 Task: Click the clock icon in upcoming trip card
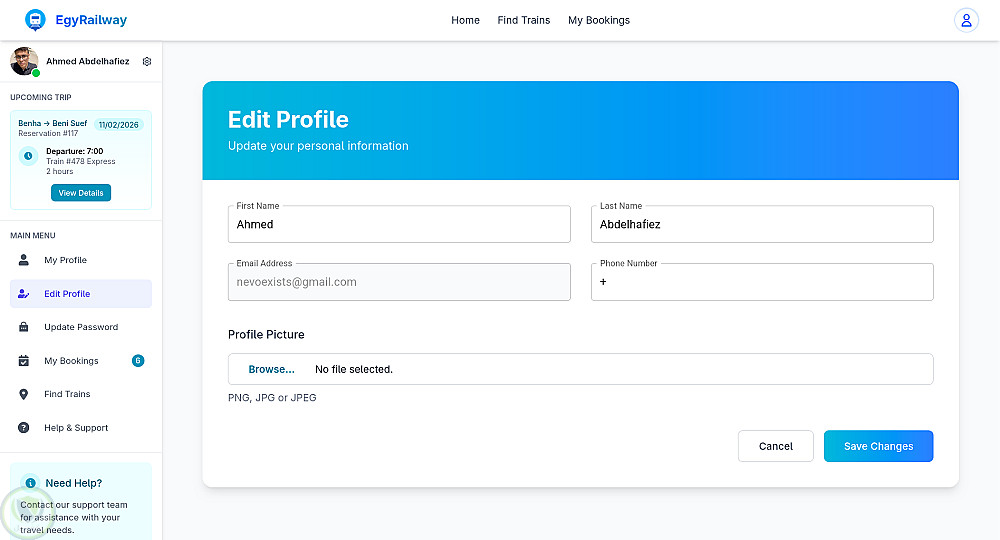point(29,156)
